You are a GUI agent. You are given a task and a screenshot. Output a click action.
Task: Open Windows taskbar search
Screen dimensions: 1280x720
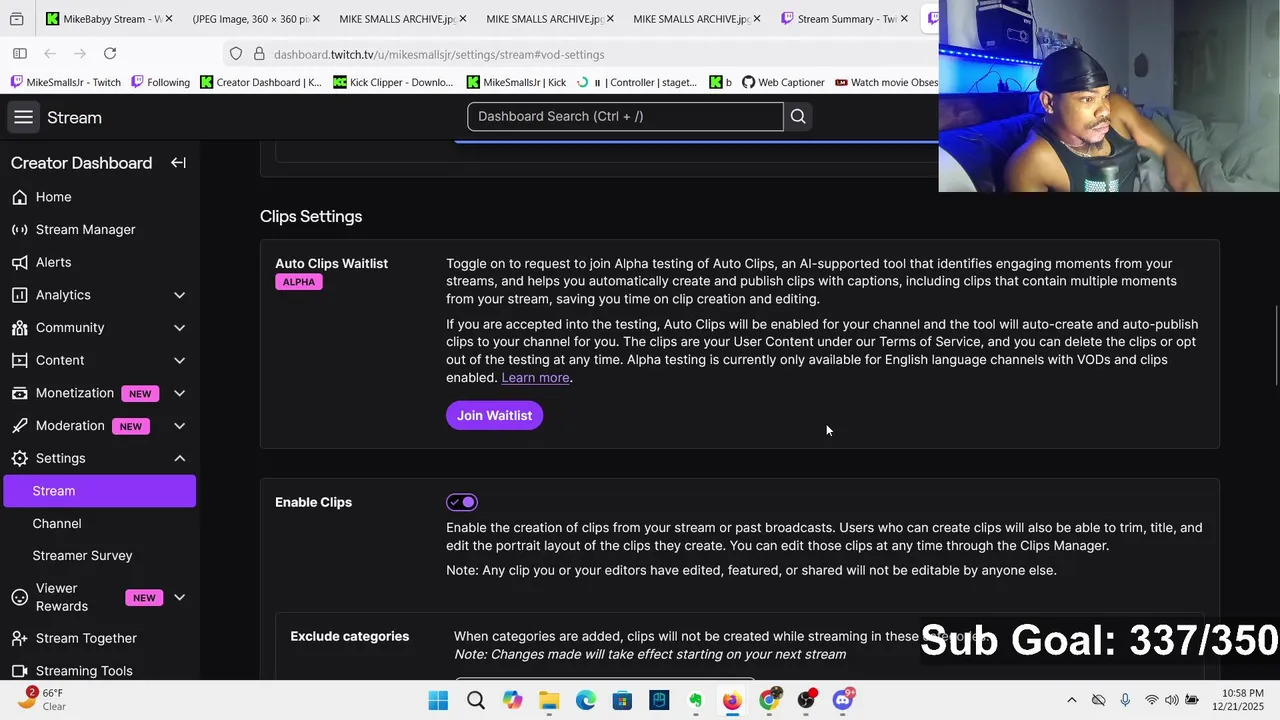(x=475, y=700)
